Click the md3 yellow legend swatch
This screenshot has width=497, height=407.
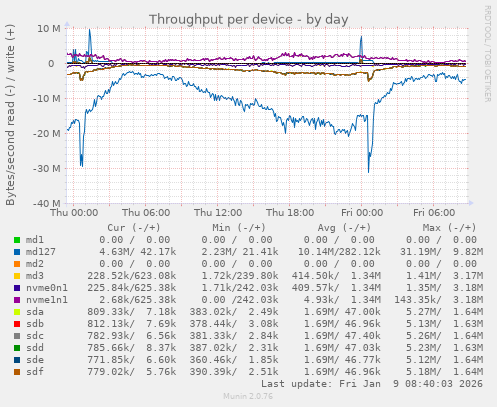click(17, 276)
